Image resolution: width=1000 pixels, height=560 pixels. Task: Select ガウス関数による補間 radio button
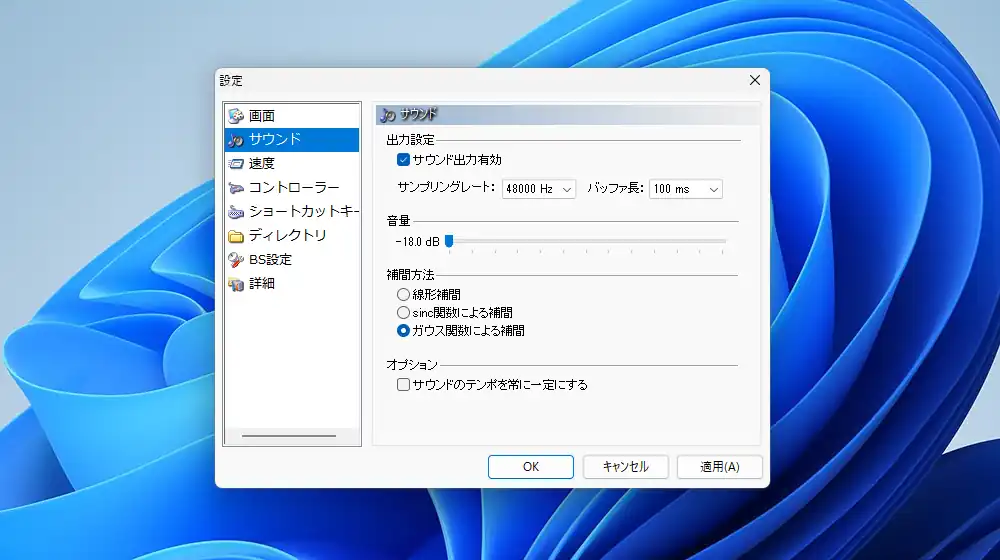403,330
